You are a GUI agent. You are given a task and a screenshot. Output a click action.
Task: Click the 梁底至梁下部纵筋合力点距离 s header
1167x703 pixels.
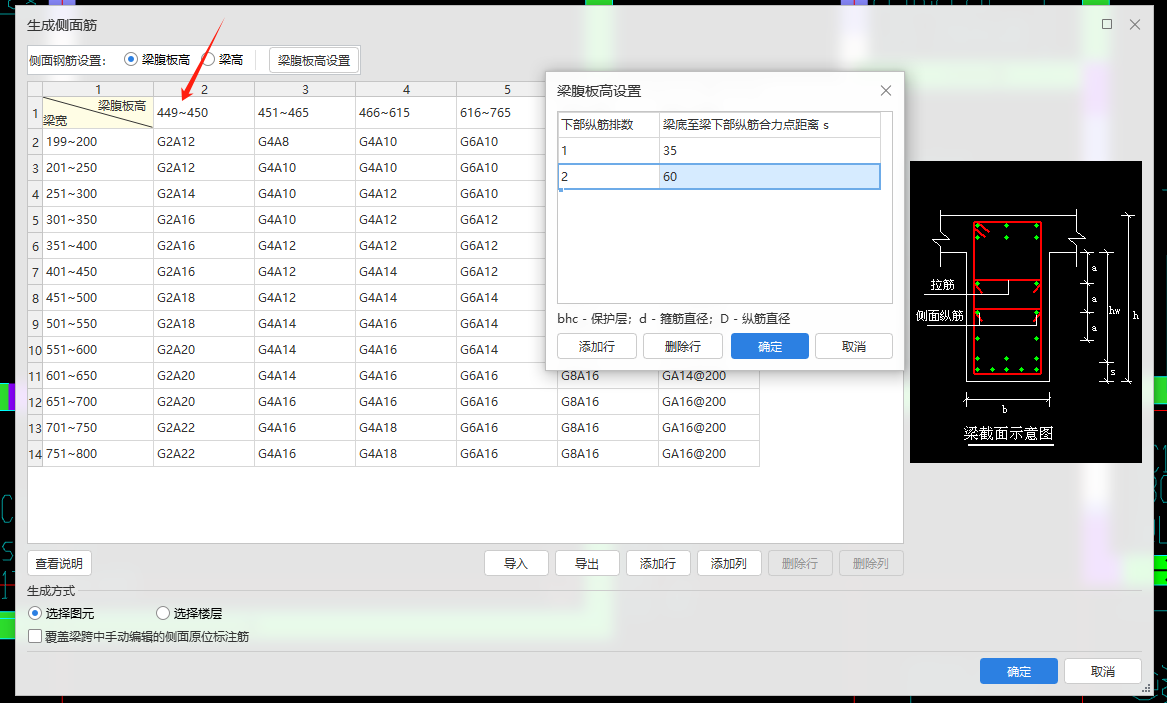pyautogui.click(x=770, y=125)
